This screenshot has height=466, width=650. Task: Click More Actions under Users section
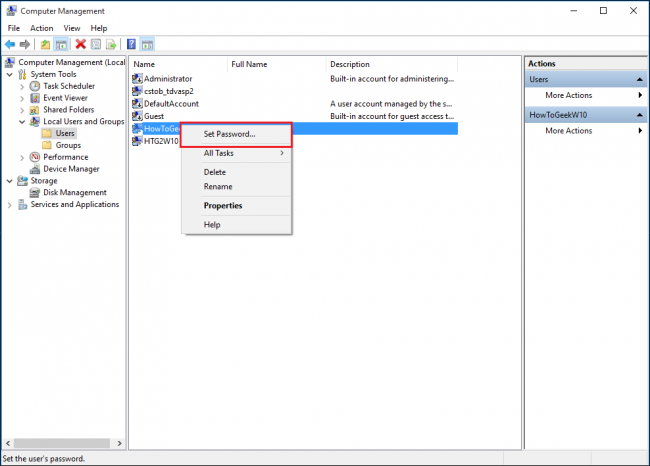click(x=569, y=95)
